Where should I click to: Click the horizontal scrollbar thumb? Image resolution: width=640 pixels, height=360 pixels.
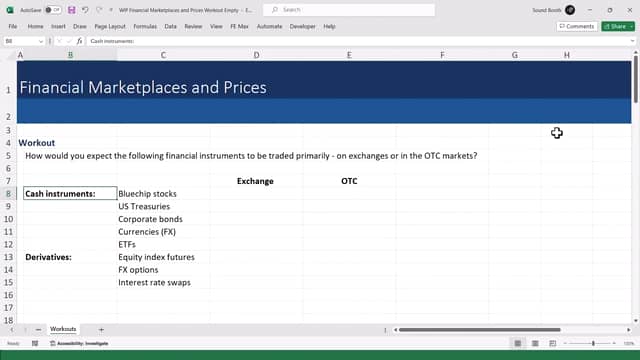pyautogui.click(x=480, y=330)
